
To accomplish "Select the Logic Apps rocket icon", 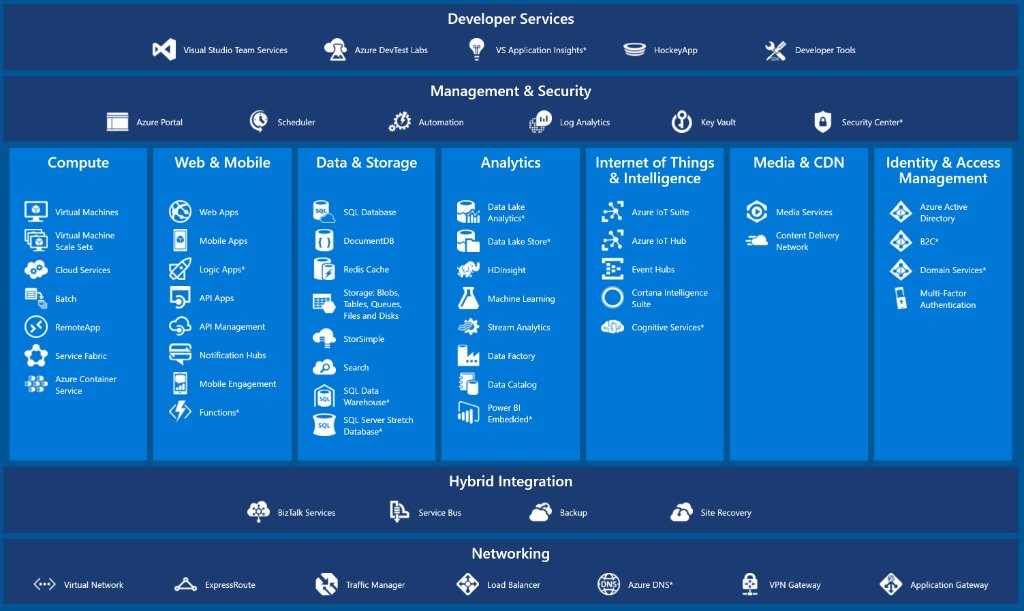I will point(181,268).
